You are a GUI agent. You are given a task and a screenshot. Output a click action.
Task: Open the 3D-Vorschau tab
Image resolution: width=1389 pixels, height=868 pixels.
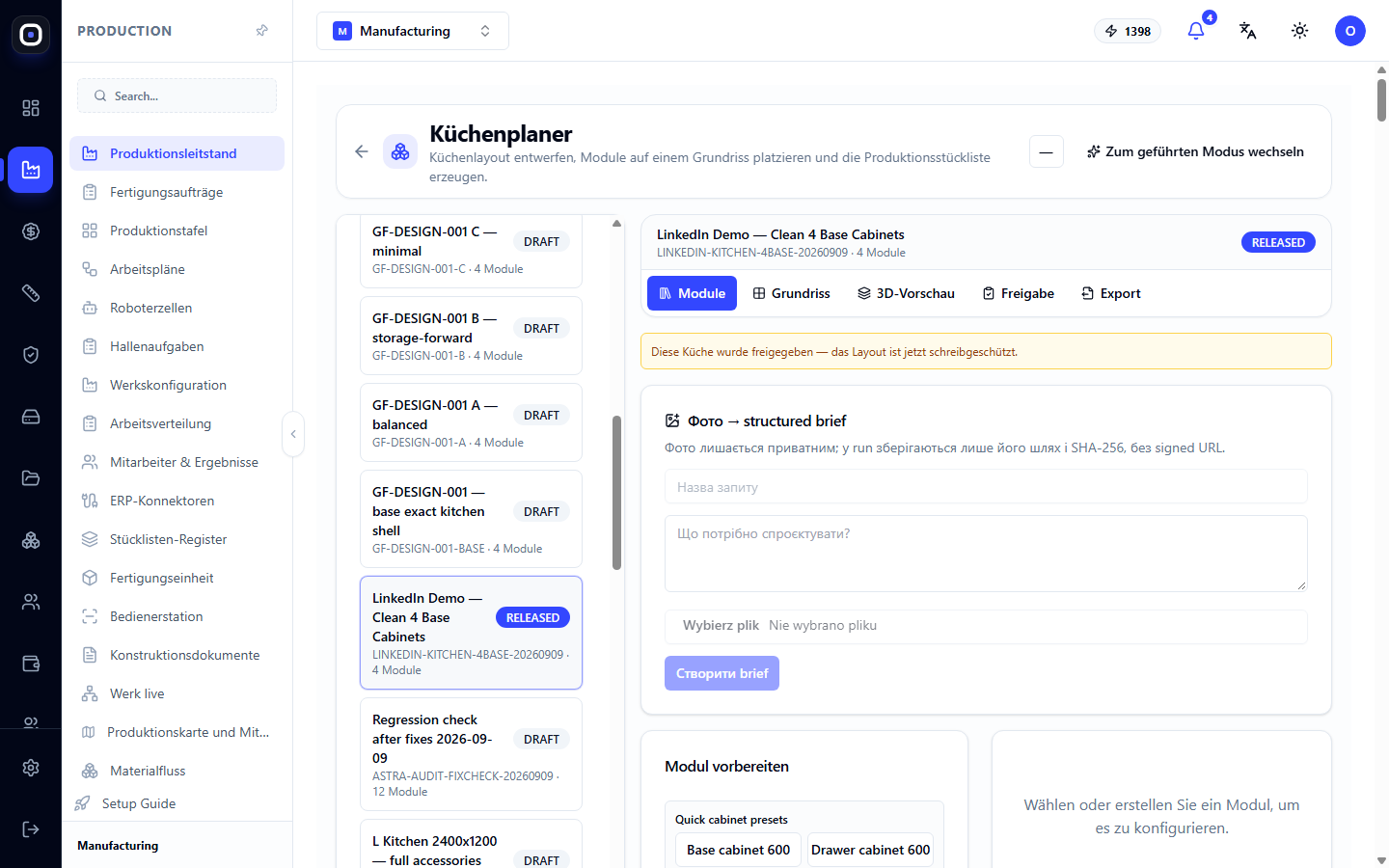[906, 293]
